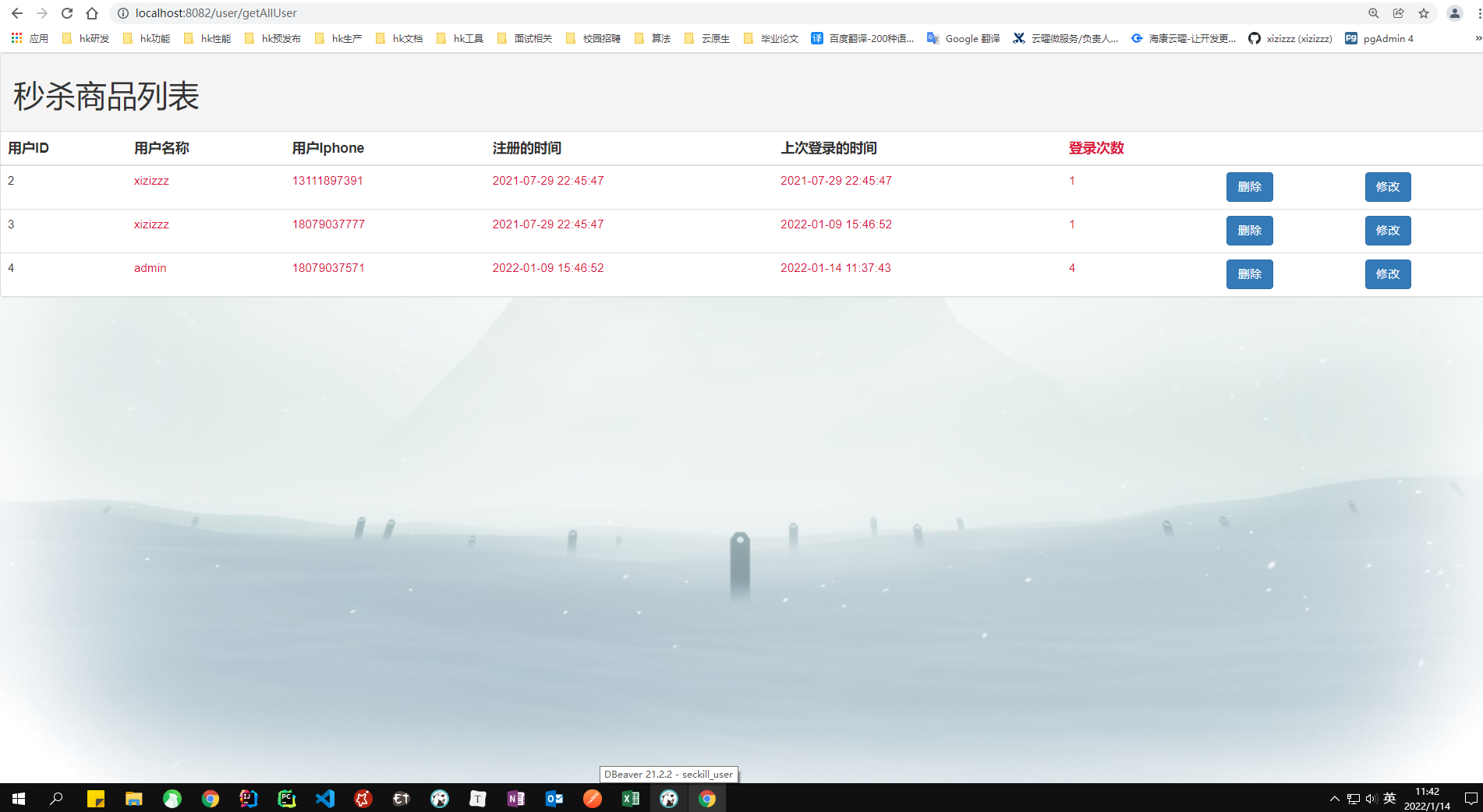Delete user 13111897391 with 删除 button
The width and height of the screenshot is (1483, 812).
[x=1249, y=187]
